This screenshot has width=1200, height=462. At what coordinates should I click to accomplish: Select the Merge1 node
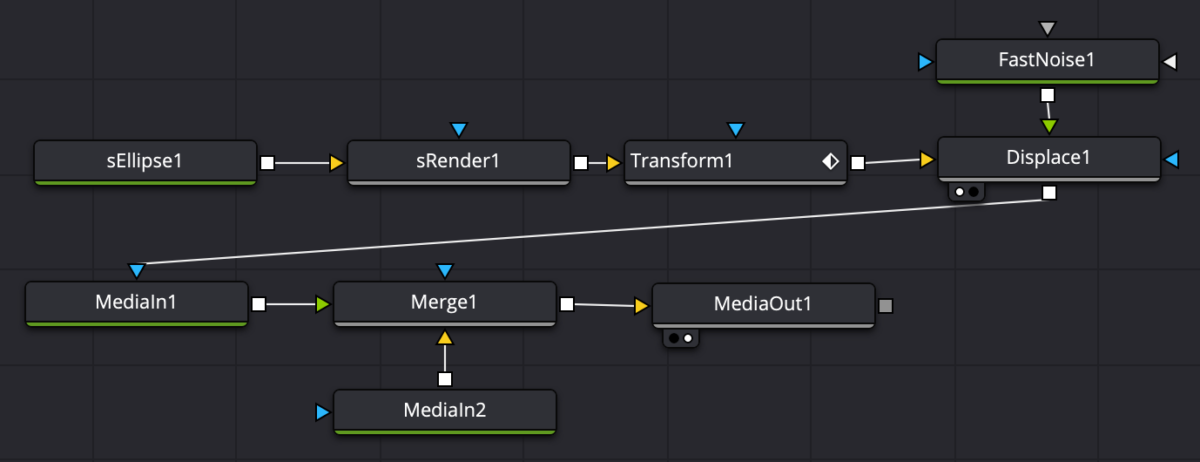pyautogui.click(x=445, y=303)
